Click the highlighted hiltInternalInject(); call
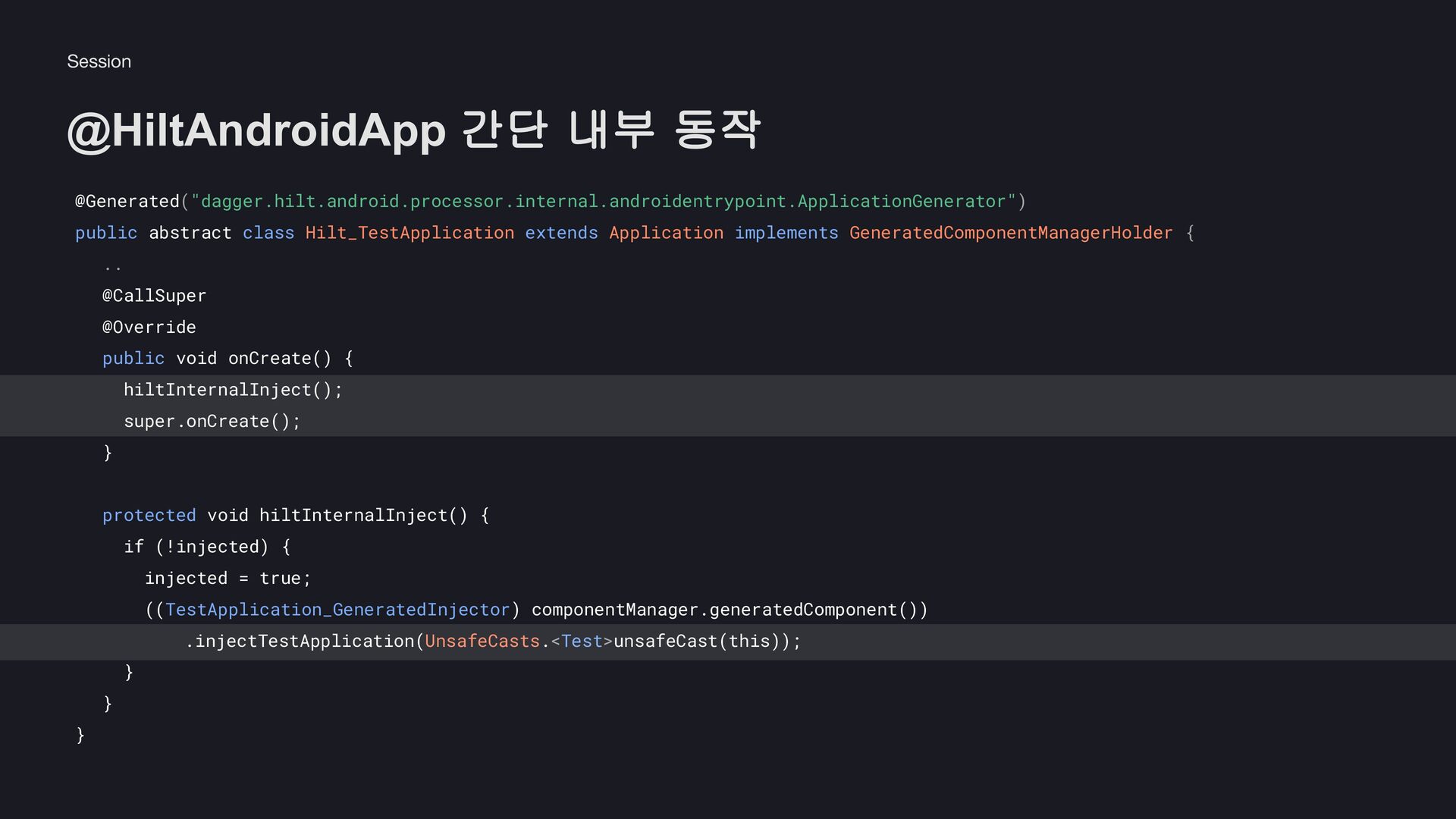Viewport: 1456px width, 819px height. pyautogui.click(x=233, y=390)
